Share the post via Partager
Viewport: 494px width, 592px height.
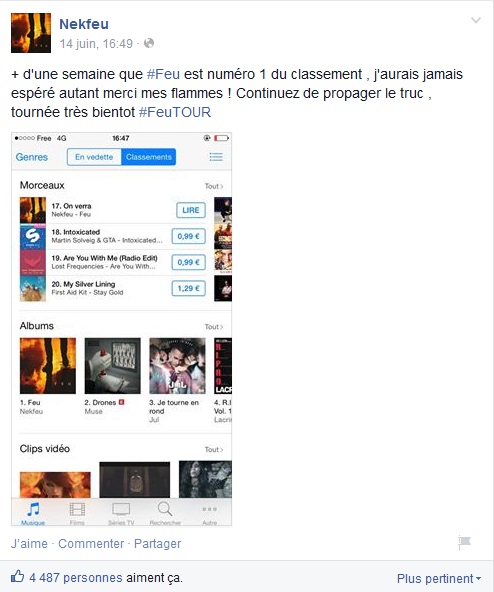157,544
